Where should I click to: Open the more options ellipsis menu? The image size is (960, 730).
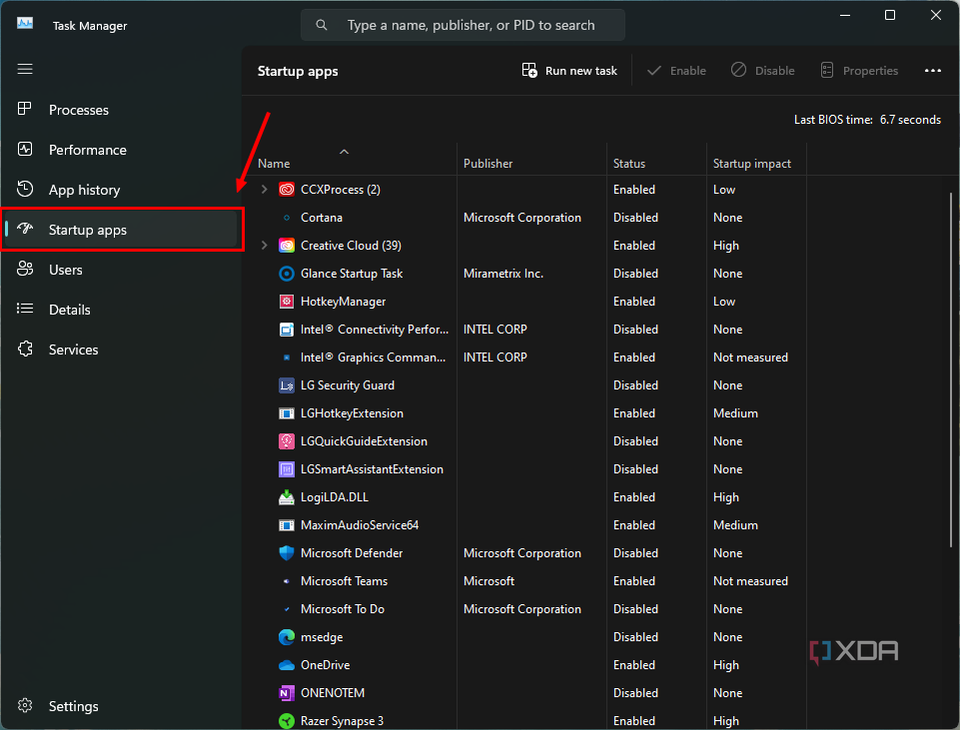click(x=932, y=70)
